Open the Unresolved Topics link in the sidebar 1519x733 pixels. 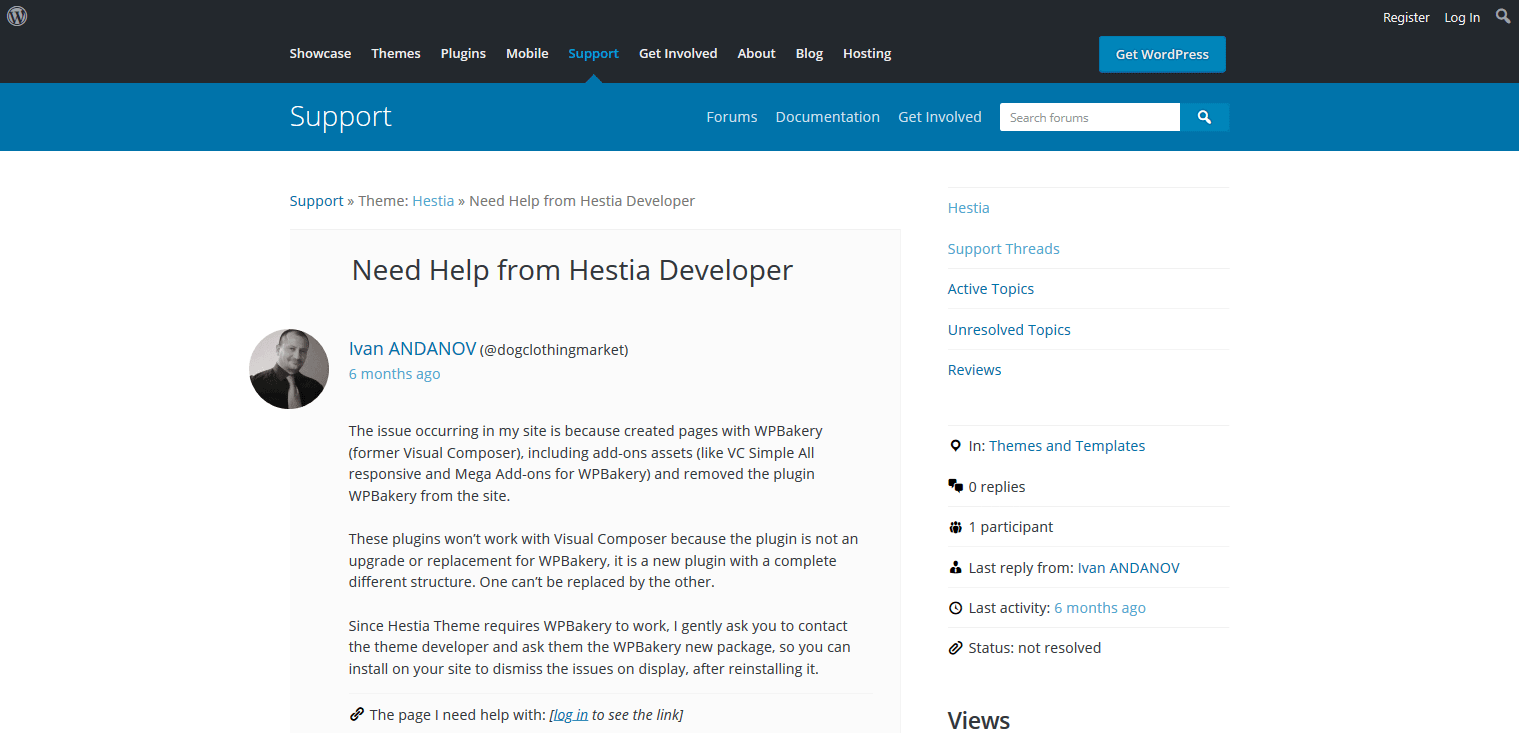(1009, 329)
